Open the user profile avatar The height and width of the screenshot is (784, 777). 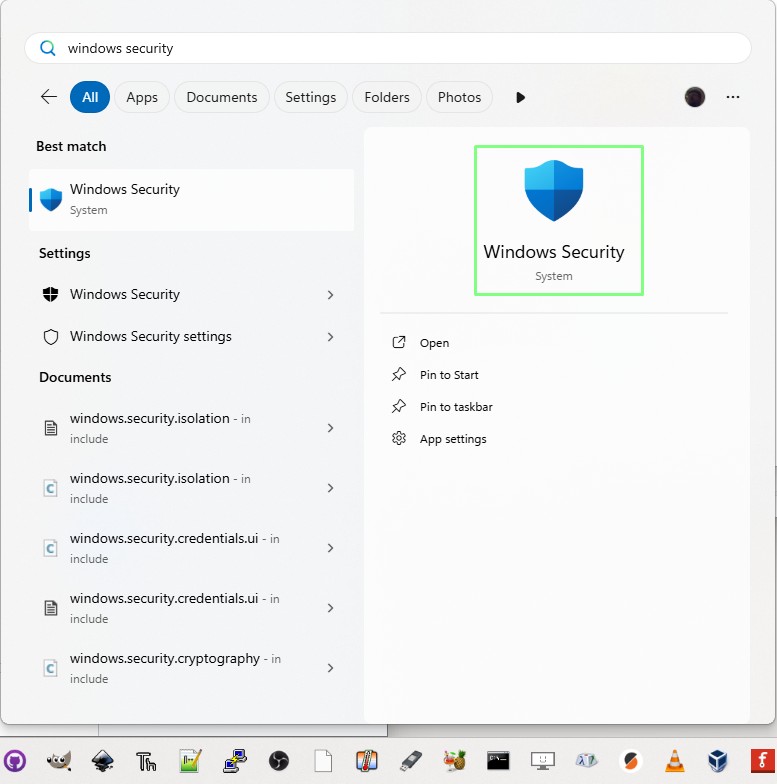tap(694, 97)
